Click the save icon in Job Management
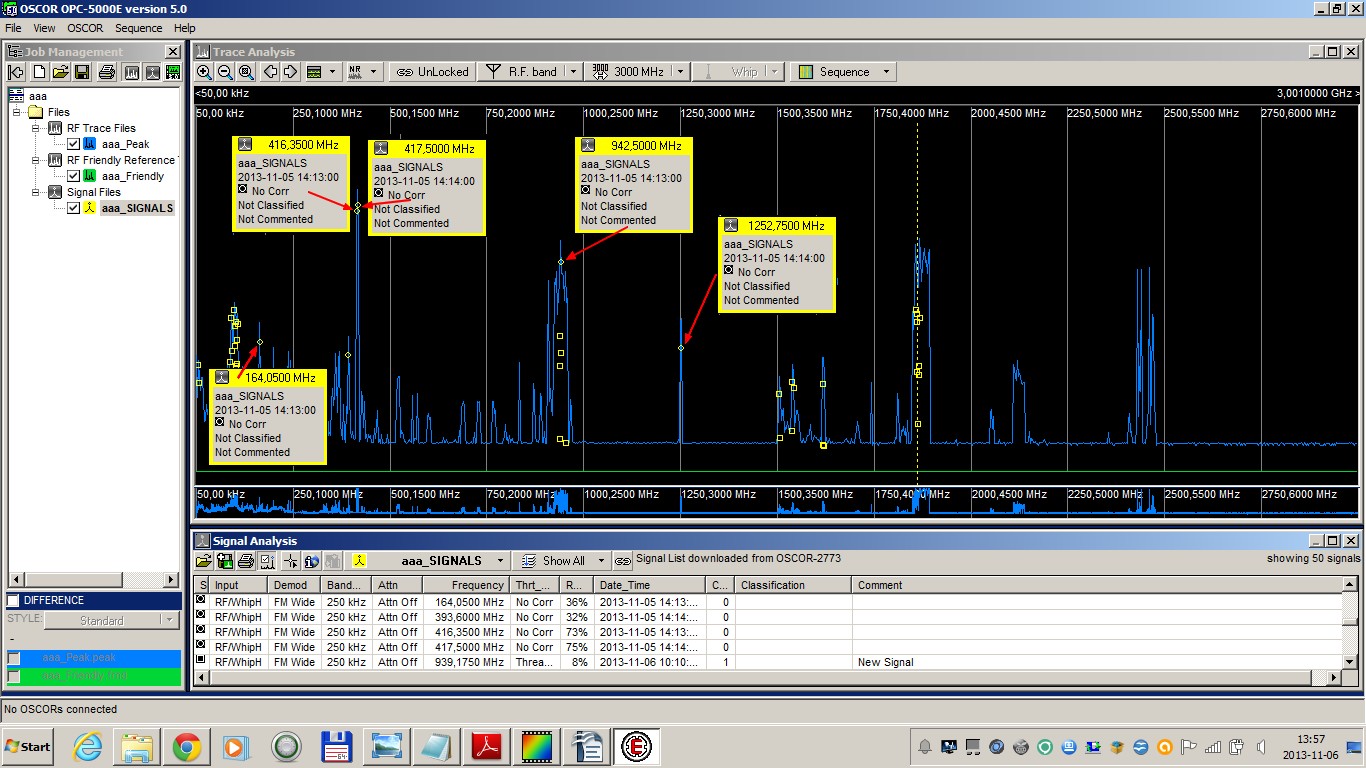The image size is (1366, 768). click(x=82, y=72)
